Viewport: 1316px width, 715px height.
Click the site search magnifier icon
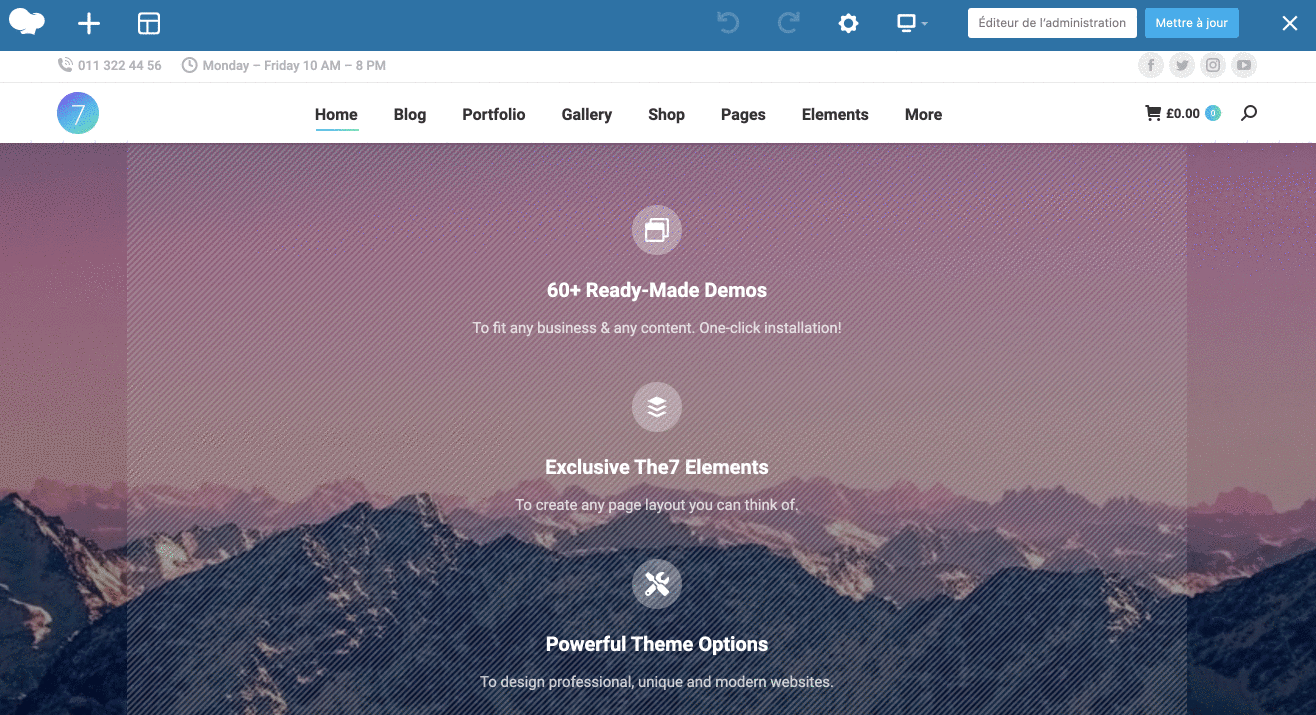point(1248,114)
